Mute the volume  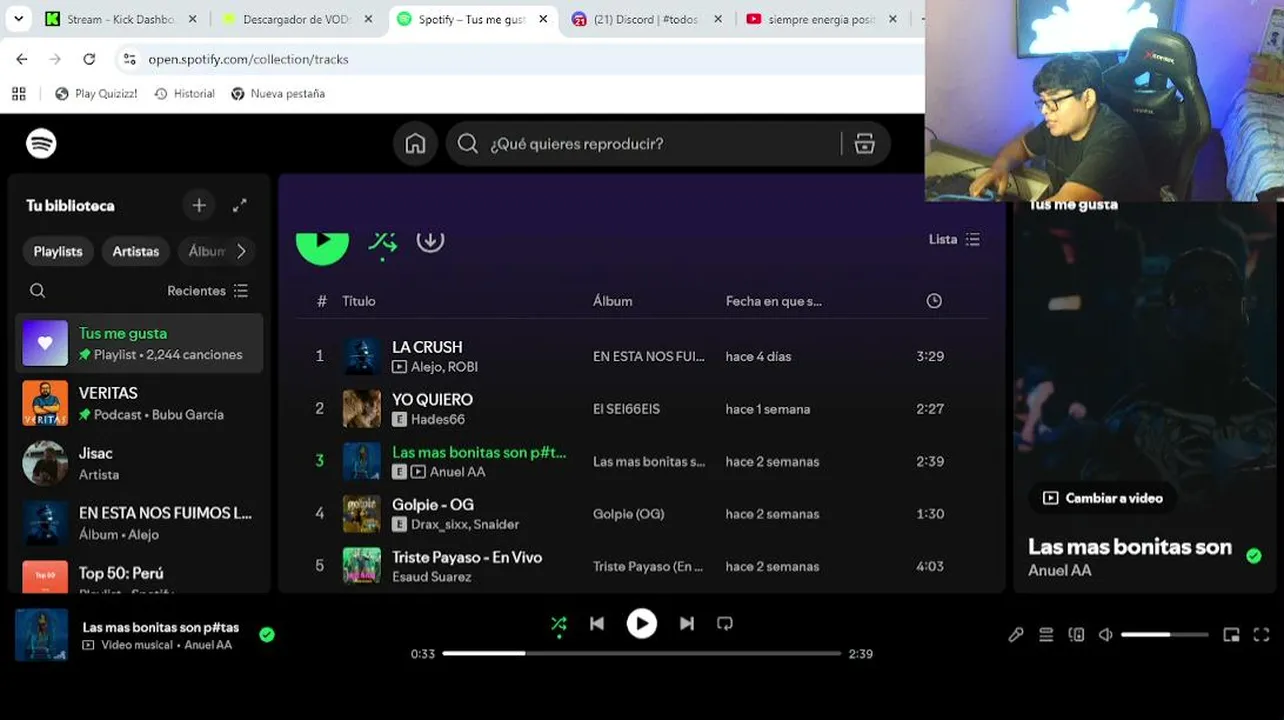[x=1105, y=635]
